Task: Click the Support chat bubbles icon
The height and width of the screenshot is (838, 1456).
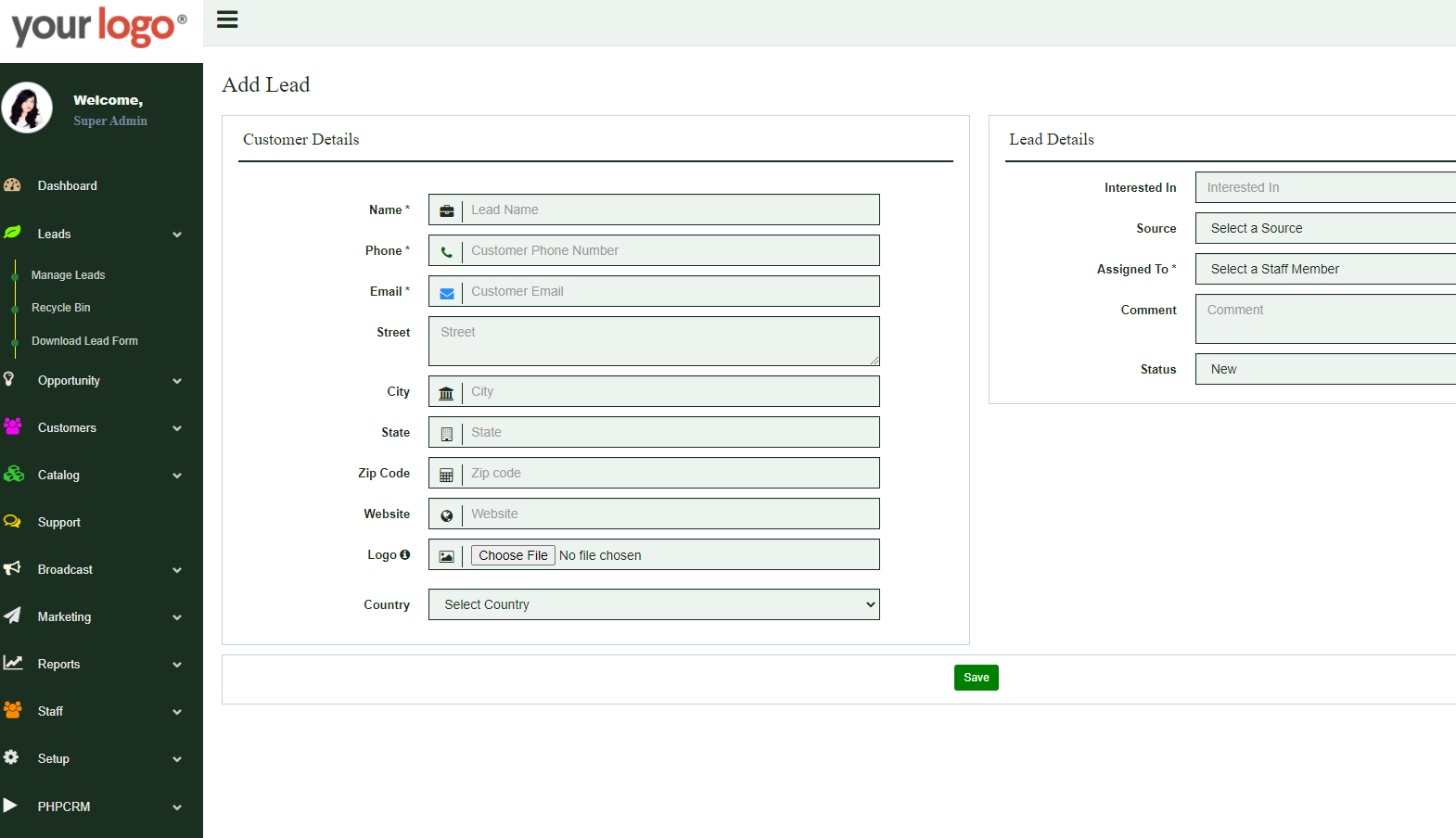Action: pos(12,522)
